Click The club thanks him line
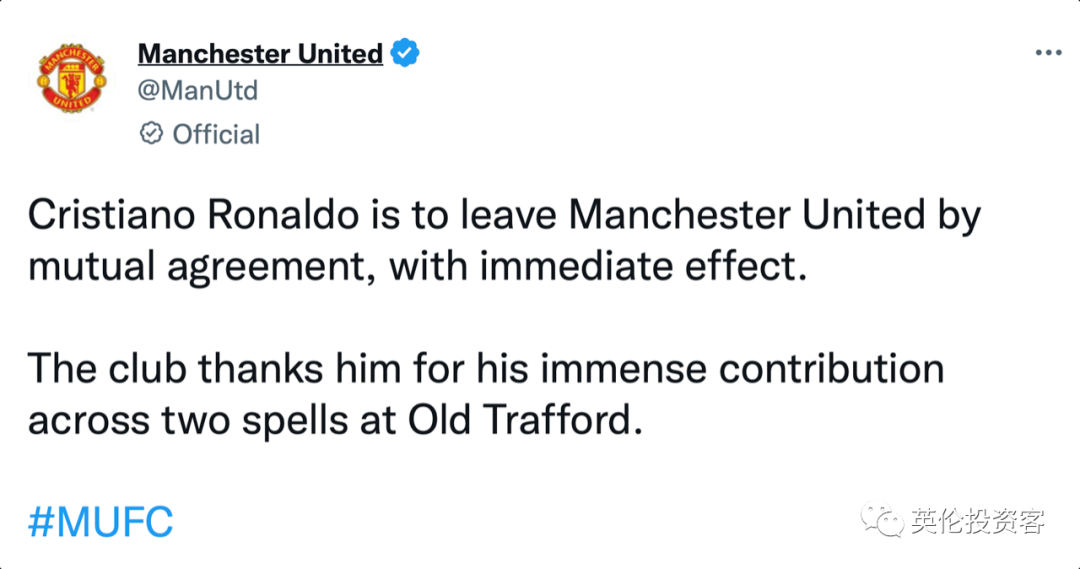The height and width of the screenshot is (569, 1080). click(486, 369)
